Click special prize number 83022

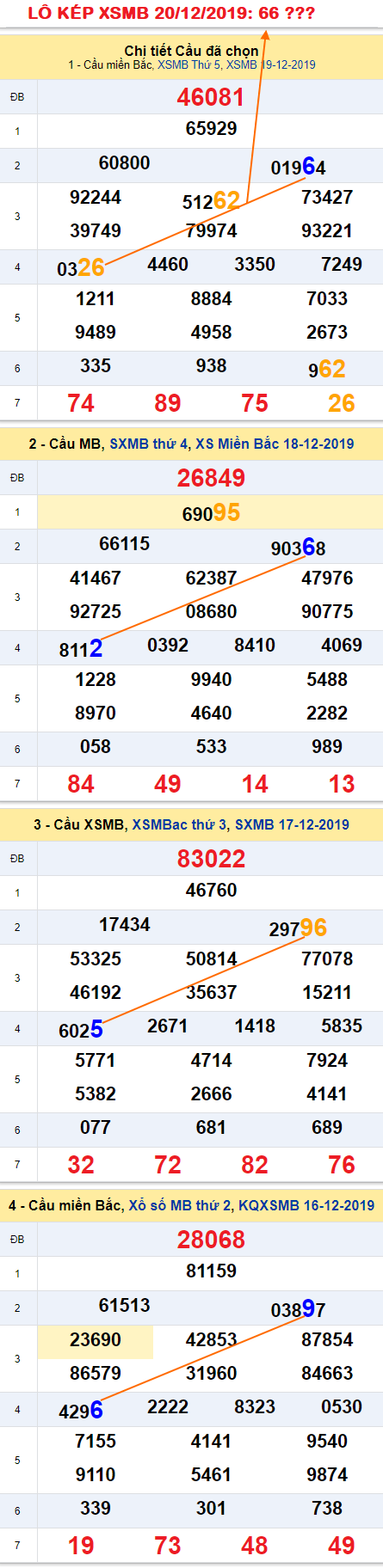(211, 859)
